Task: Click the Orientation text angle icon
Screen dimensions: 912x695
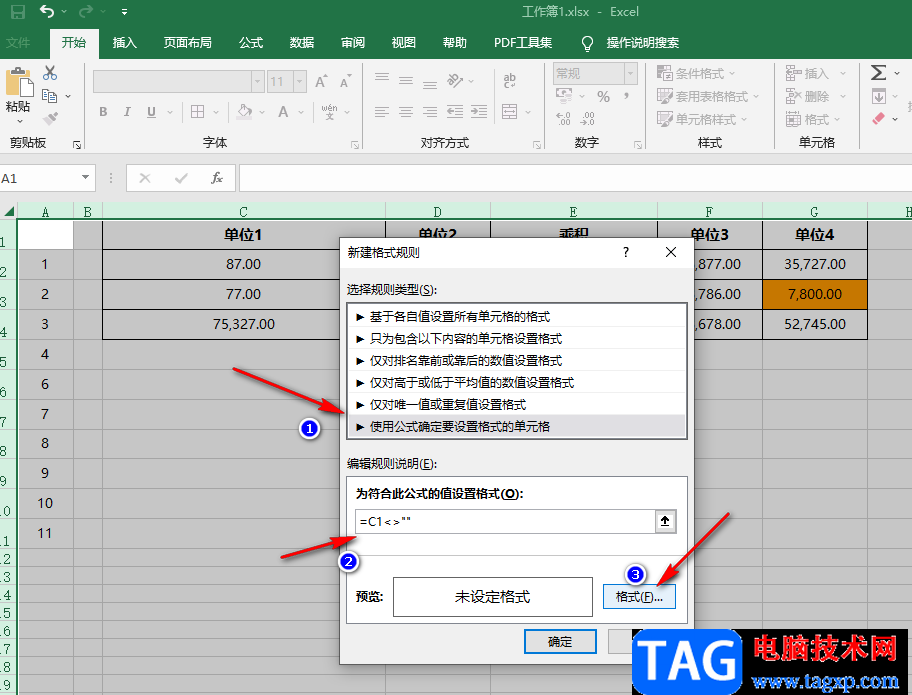Action: tap(455, 81)
